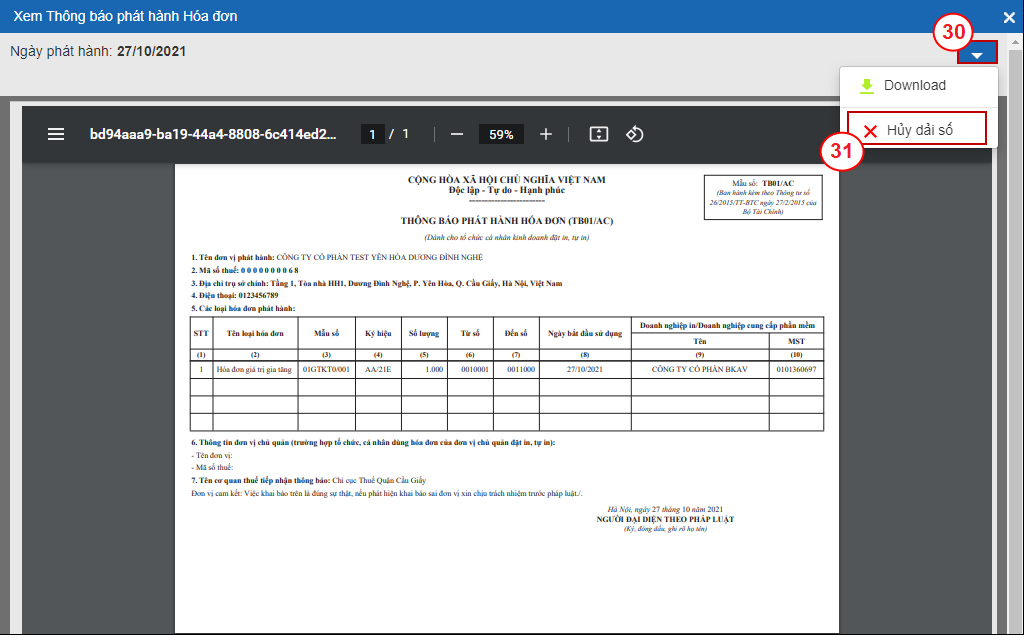Click the date 27/10/2021 next to Ngày phát hành
Image resolution: width=1024 pixels, height=635 pixels.
pyautogui.click(x=152, y=52)
